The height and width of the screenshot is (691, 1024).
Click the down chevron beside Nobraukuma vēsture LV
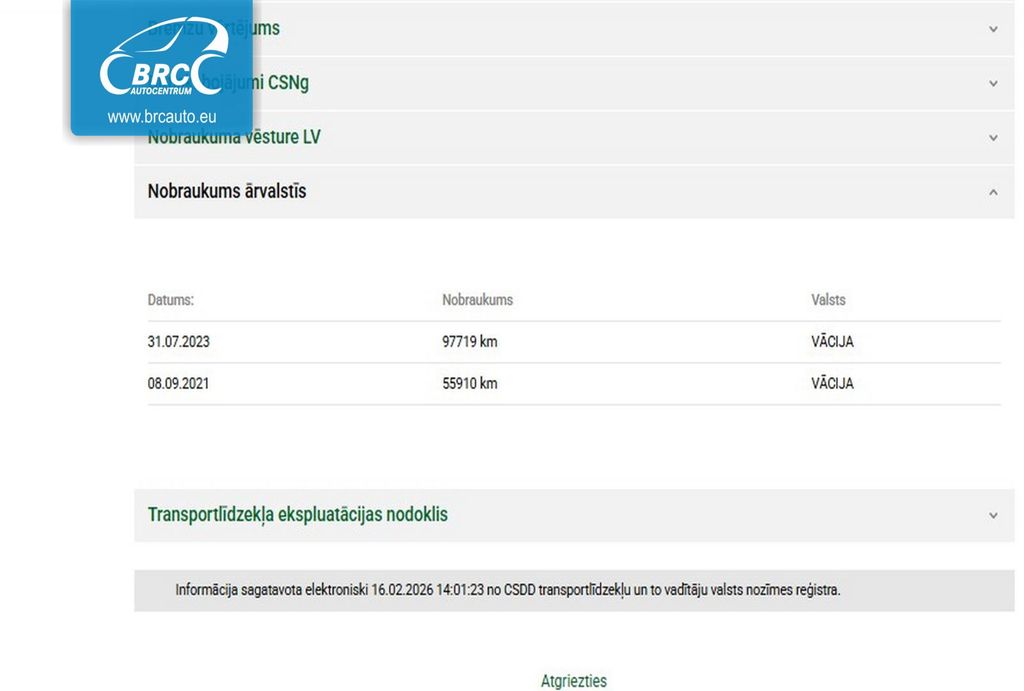pos(992,137)
